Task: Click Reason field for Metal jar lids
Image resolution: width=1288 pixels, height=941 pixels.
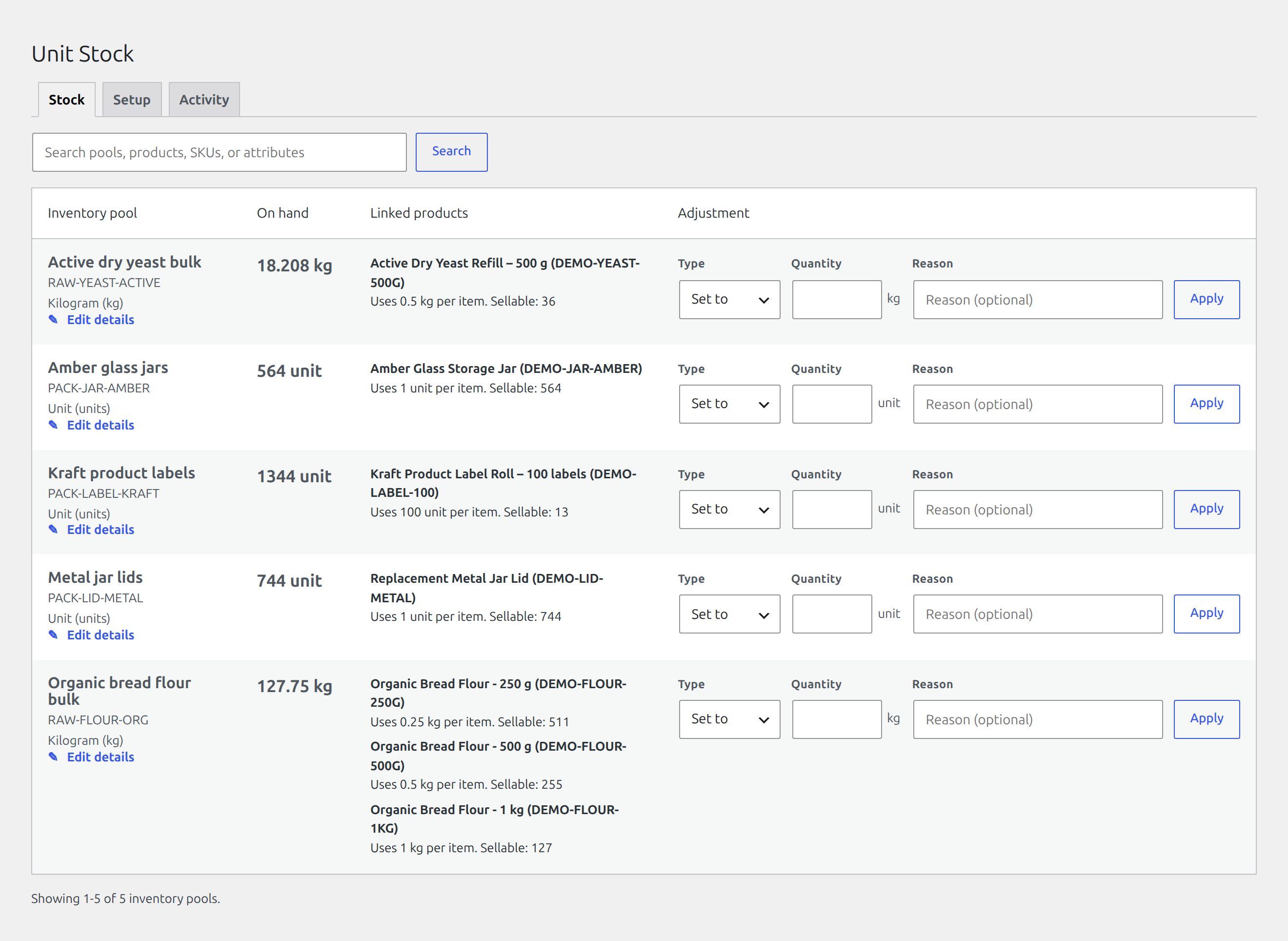Action: 1037,614
